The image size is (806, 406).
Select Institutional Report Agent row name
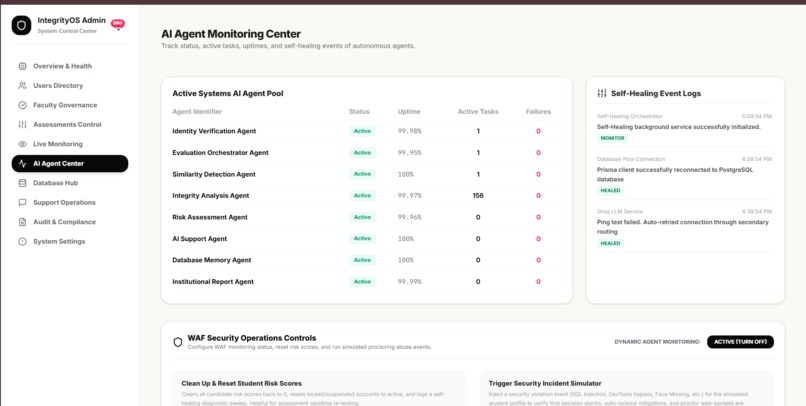(213, 282)
